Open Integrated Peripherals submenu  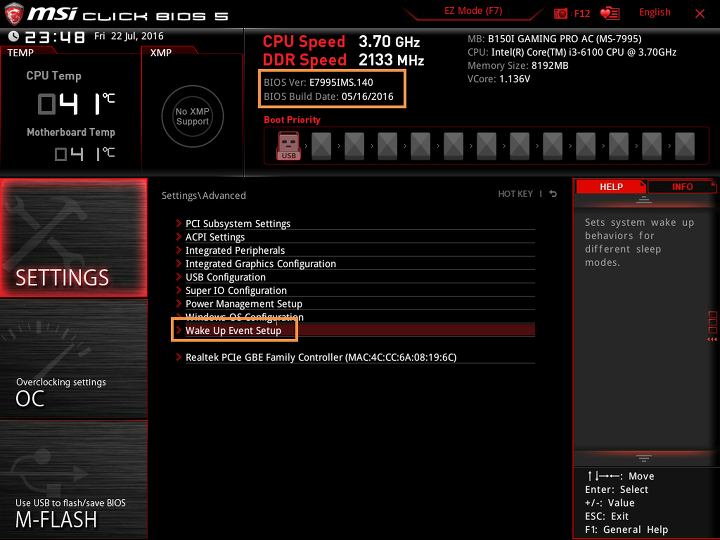click(x=355, y=250)
